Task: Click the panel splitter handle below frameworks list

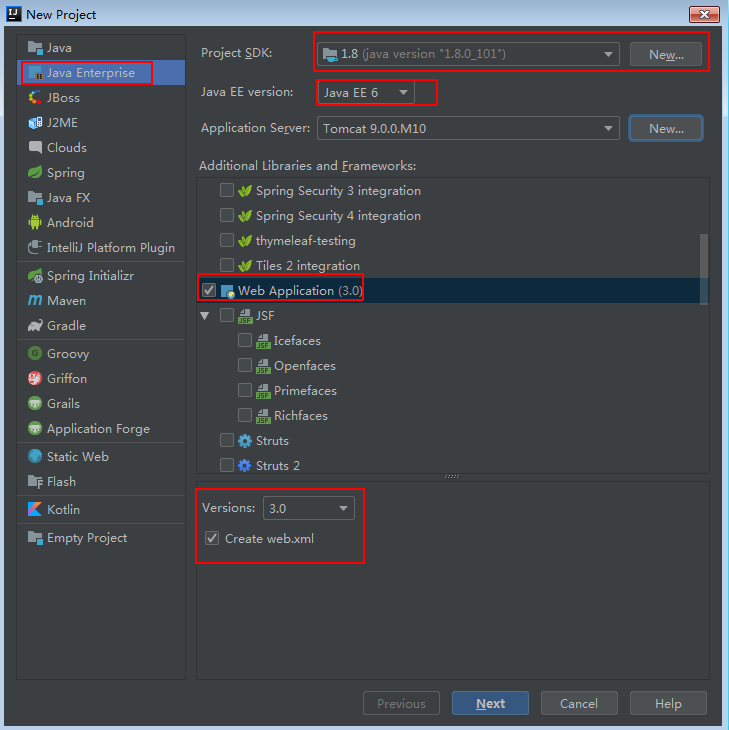Action: [x=452, y=477]
